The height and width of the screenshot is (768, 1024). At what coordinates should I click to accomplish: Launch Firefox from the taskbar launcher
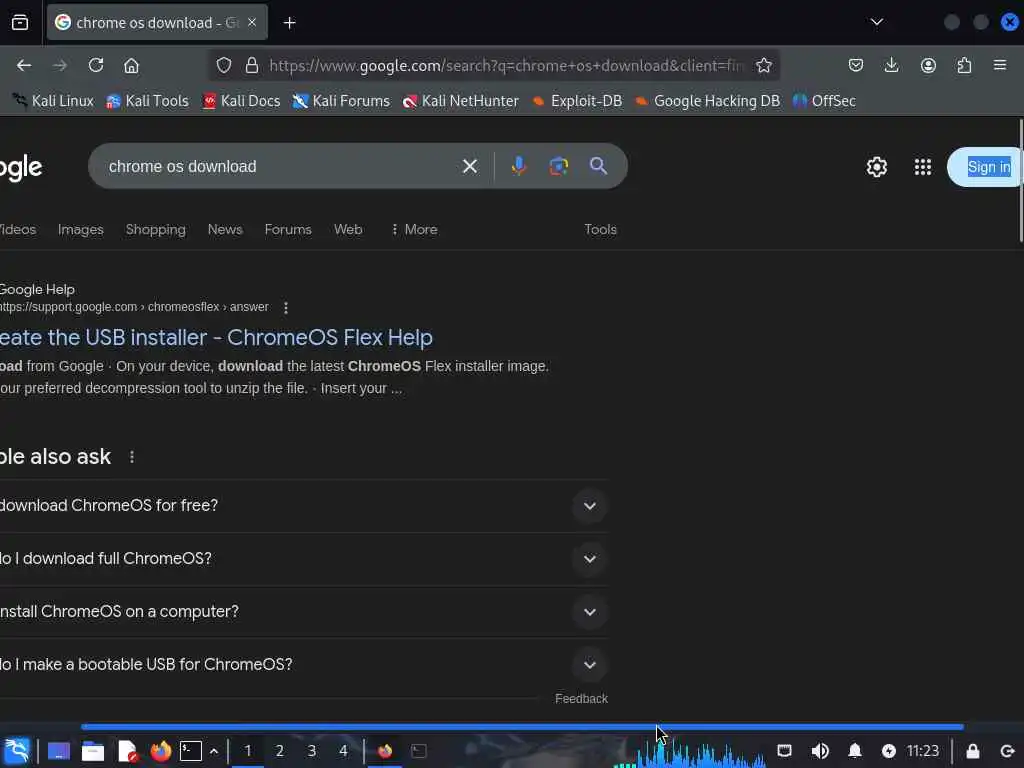[x=161, y=751]
